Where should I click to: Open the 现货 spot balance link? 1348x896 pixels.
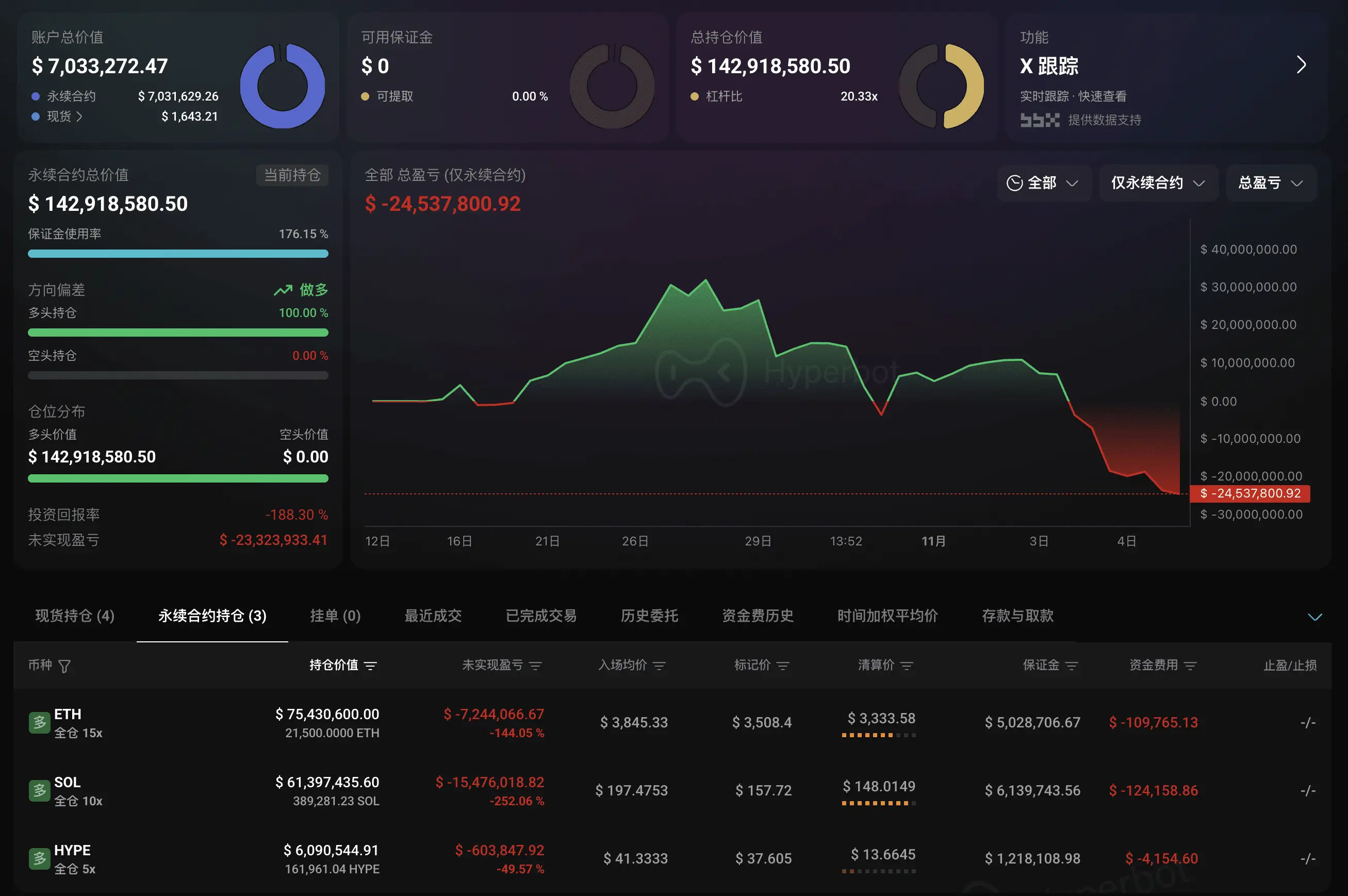pos(64,117)
